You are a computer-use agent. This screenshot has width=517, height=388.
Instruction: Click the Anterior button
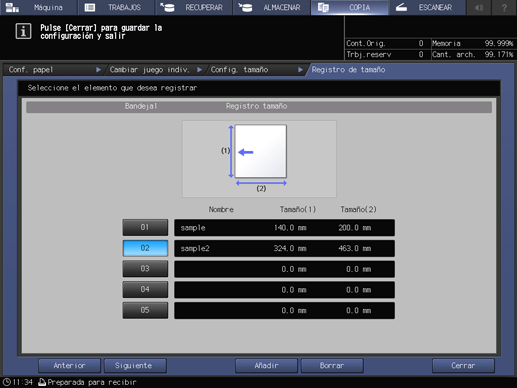pyautogui.click(x=69, y=366)
